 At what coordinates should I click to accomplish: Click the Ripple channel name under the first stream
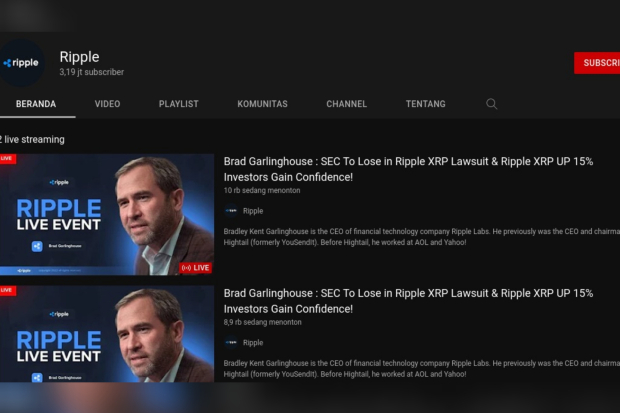(x=253, y=211)
